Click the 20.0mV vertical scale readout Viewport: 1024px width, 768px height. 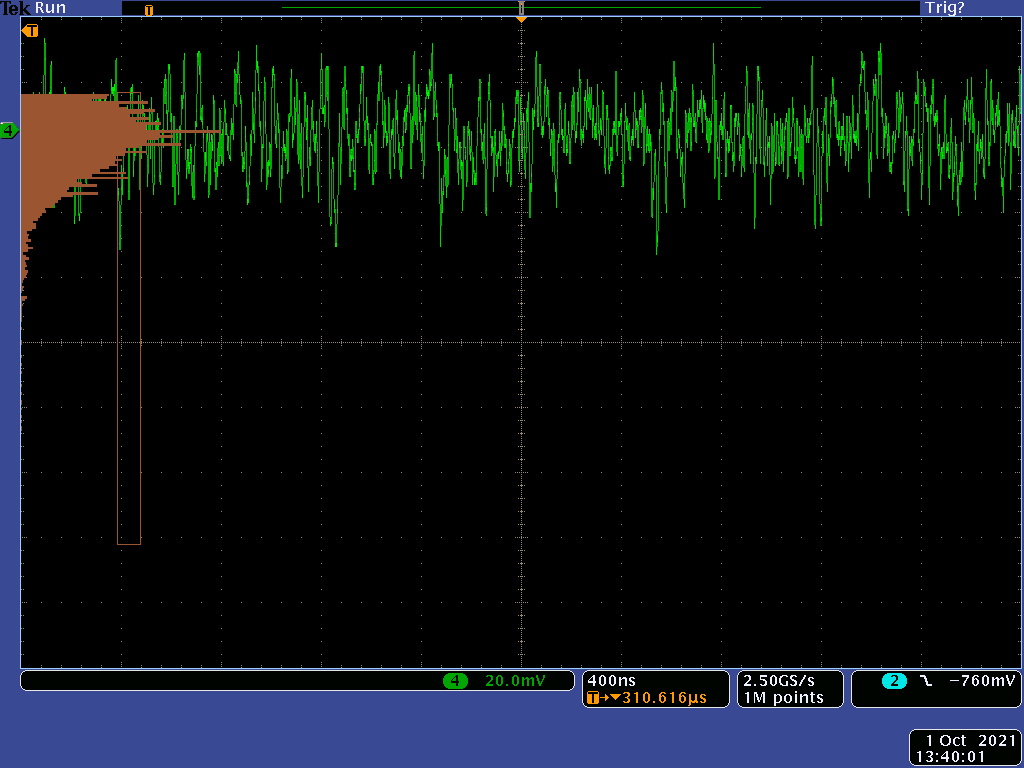tap(515, 681)
